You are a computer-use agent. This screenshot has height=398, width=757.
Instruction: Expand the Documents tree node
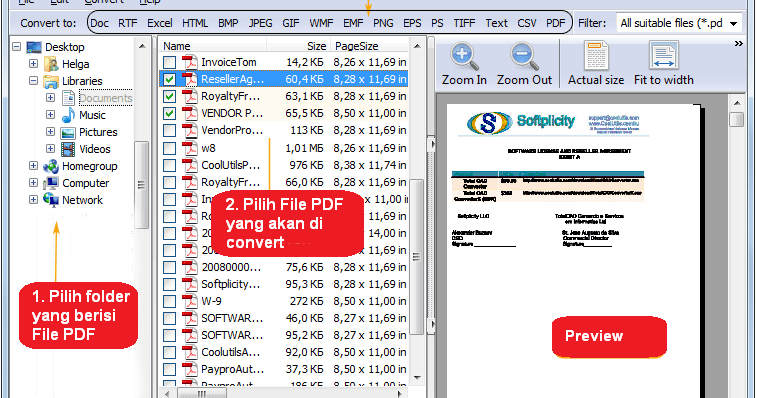[50, 98]
